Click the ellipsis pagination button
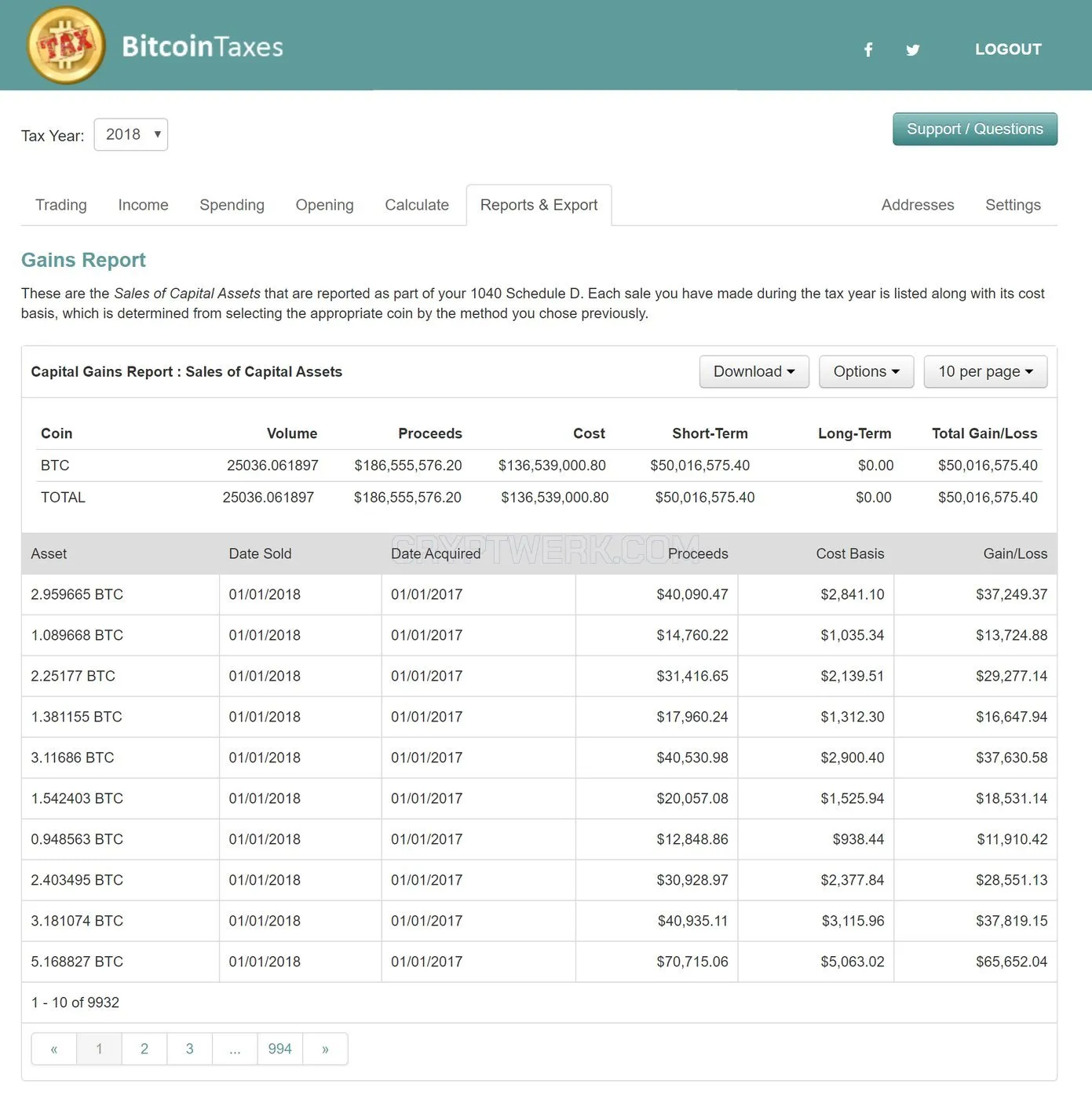The image size is (1092, 1099). click(x=235, y=1049)
